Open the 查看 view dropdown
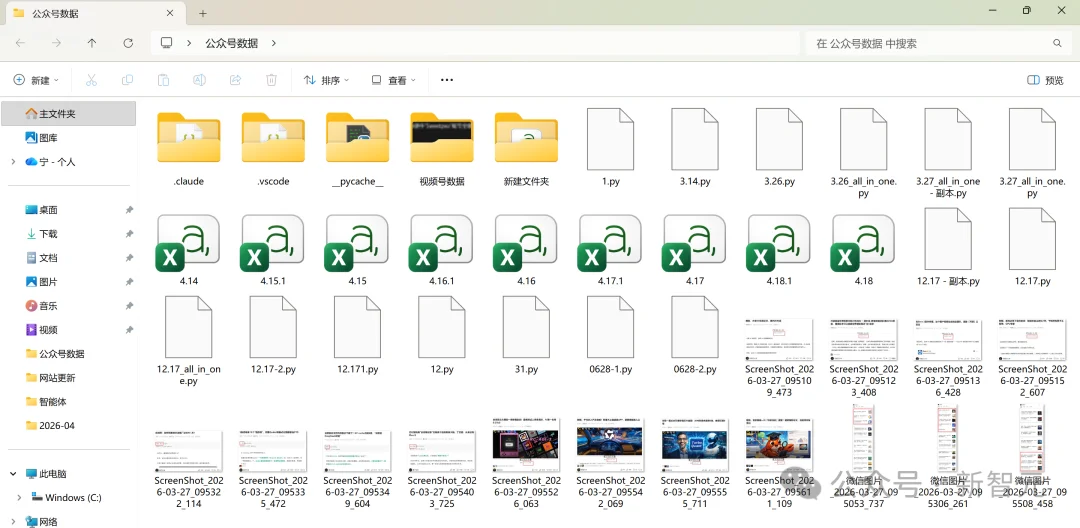The width and height of the screenshot is (1080, 528). click(x=395, y=80)
